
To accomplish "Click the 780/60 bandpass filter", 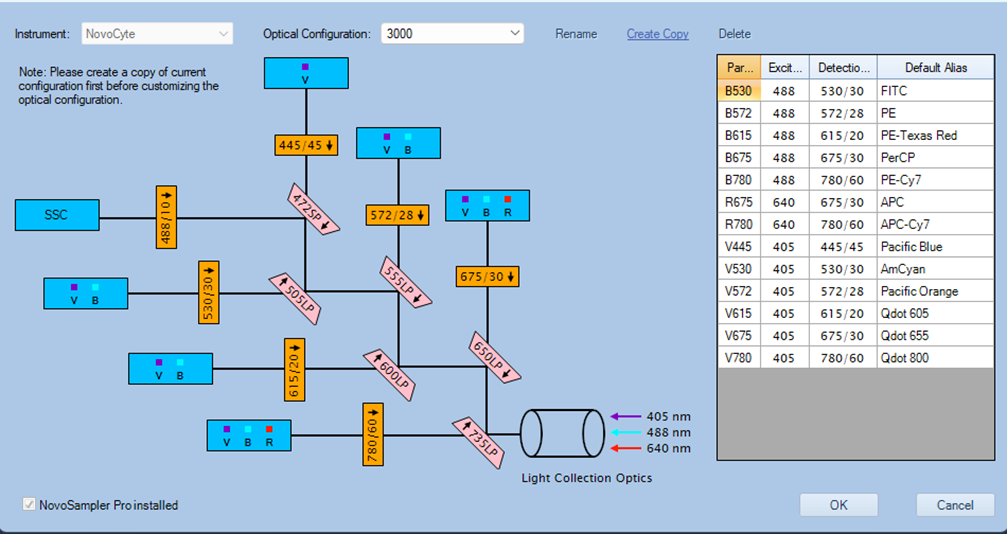I will click(x=373, y=434).
